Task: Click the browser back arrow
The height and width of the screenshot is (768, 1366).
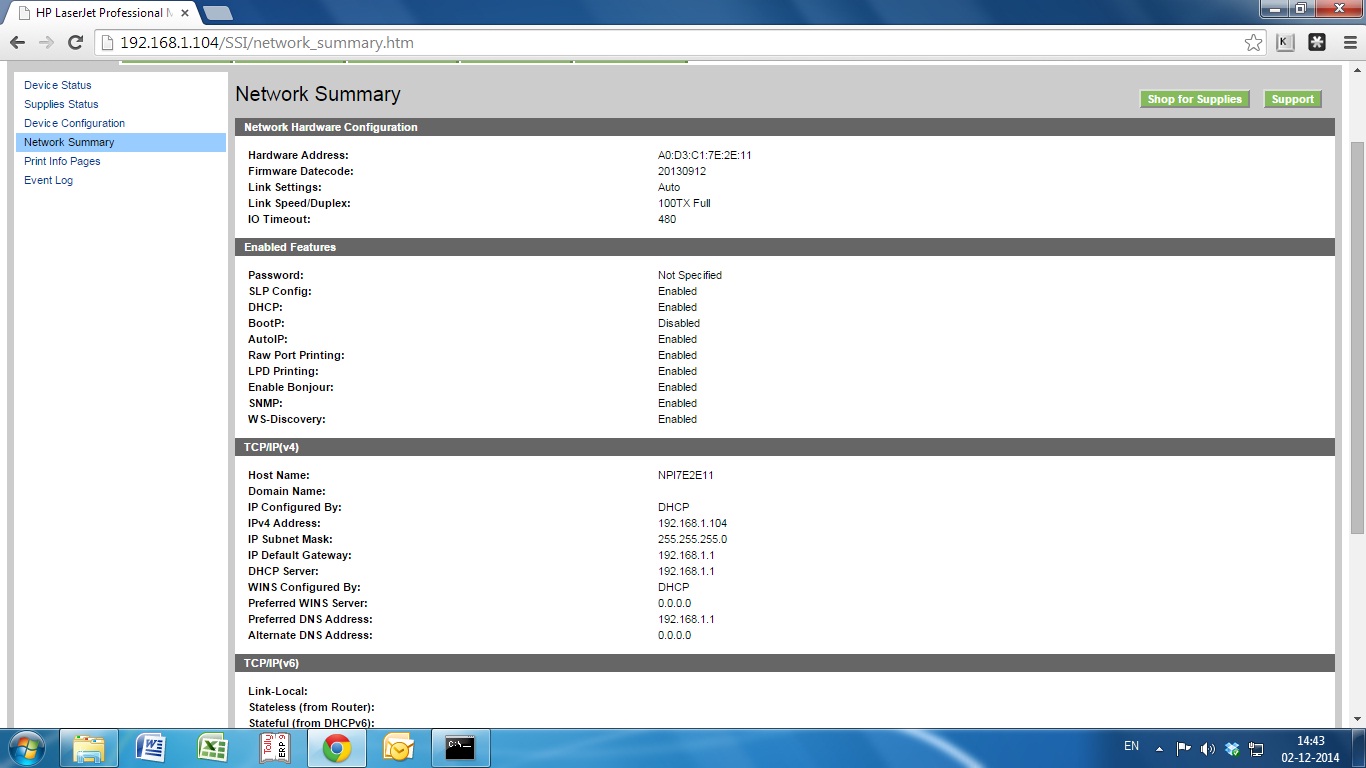Action: 17,43
